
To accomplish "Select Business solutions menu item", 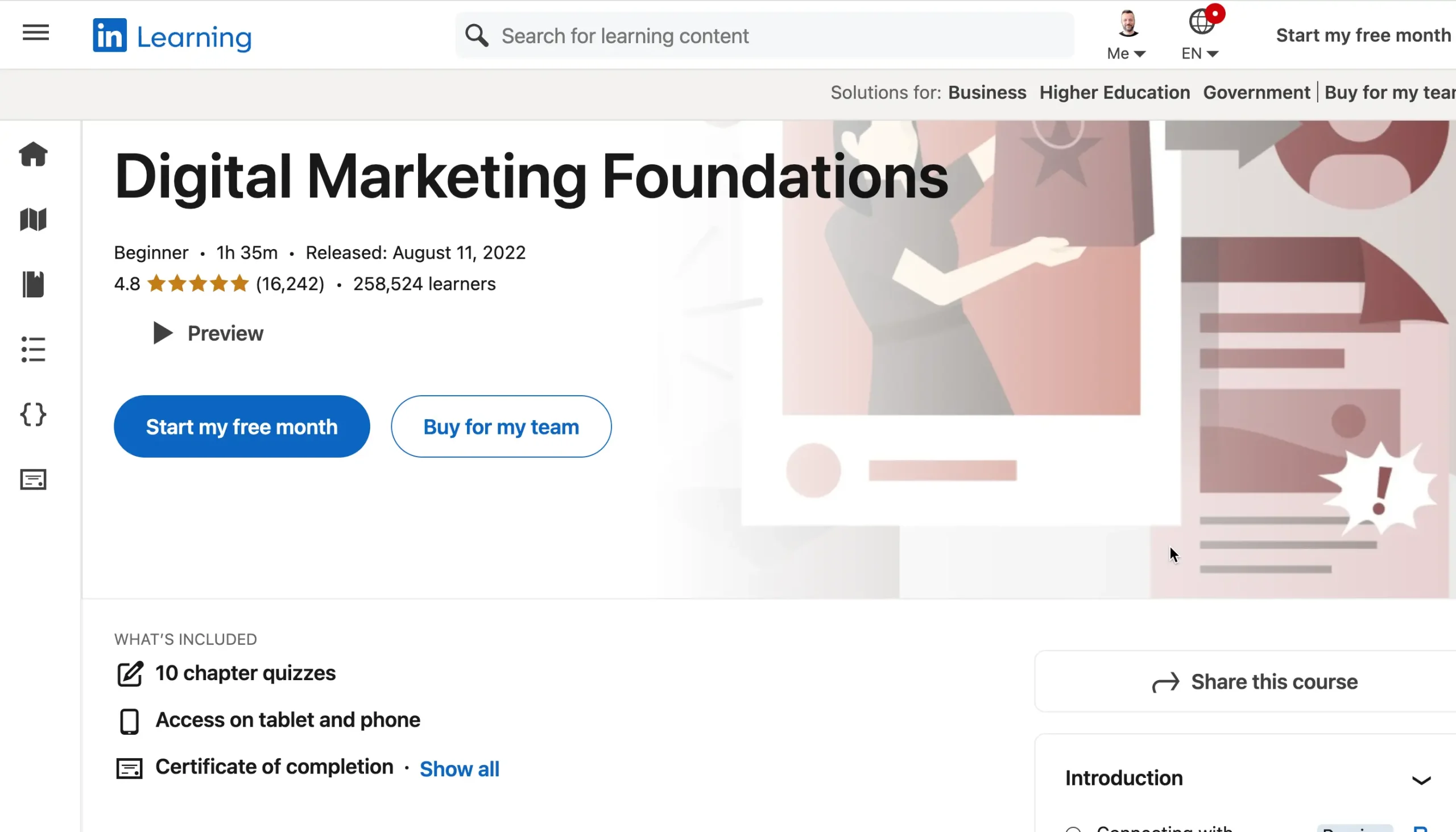I will [x=987, y=93].
